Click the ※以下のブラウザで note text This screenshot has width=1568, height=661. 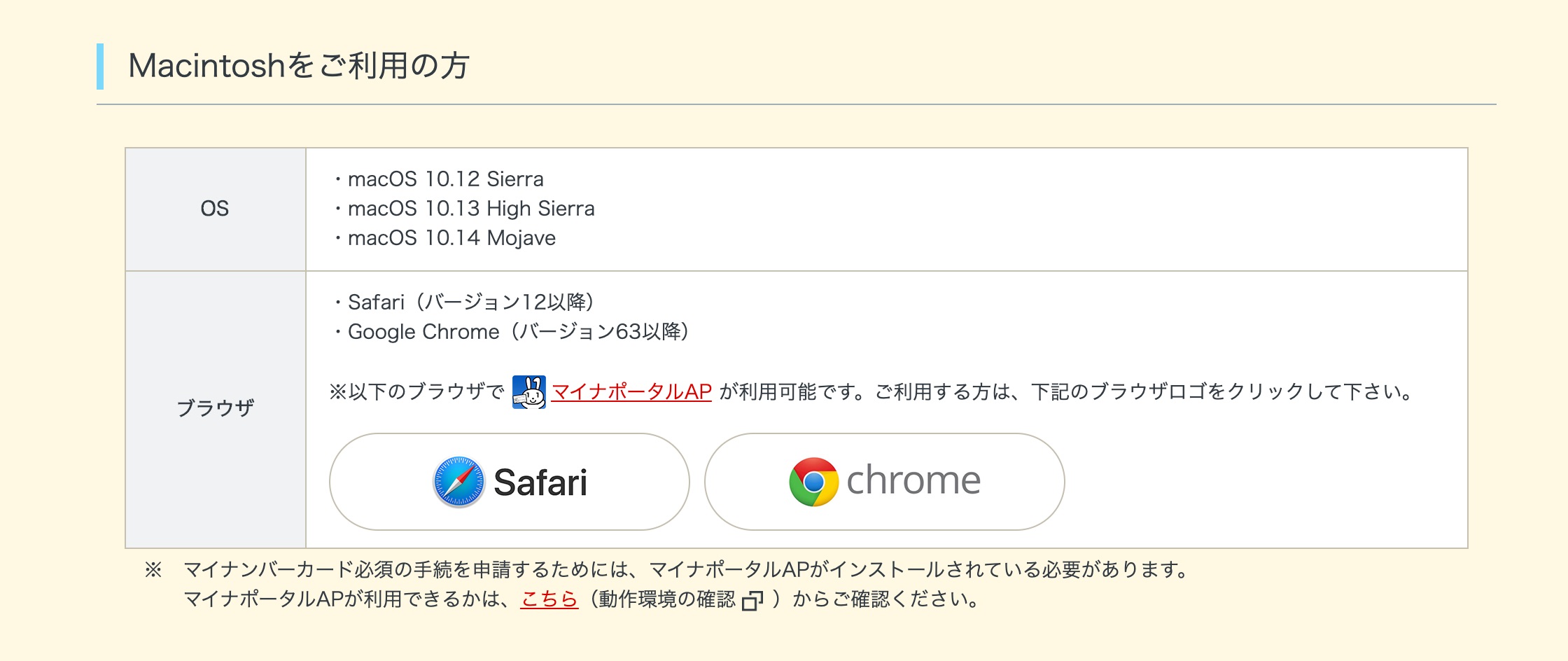click(417, 391)
